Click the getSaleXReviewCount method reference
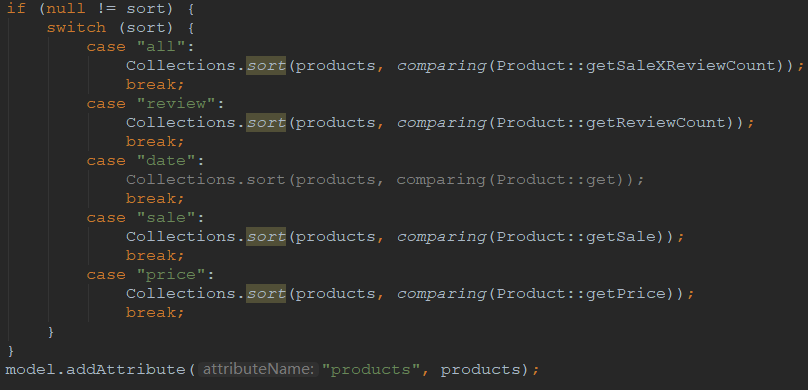808x390 pixels. click(x=681, y=66)
